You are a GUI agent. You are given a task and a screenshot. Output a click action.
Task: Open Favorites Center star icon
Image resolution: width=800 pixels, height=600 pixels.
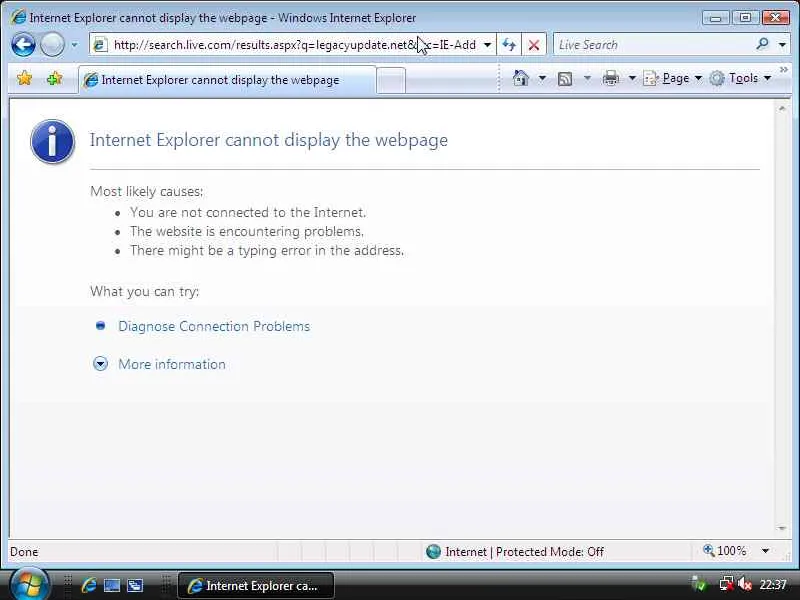pos(24,79)
